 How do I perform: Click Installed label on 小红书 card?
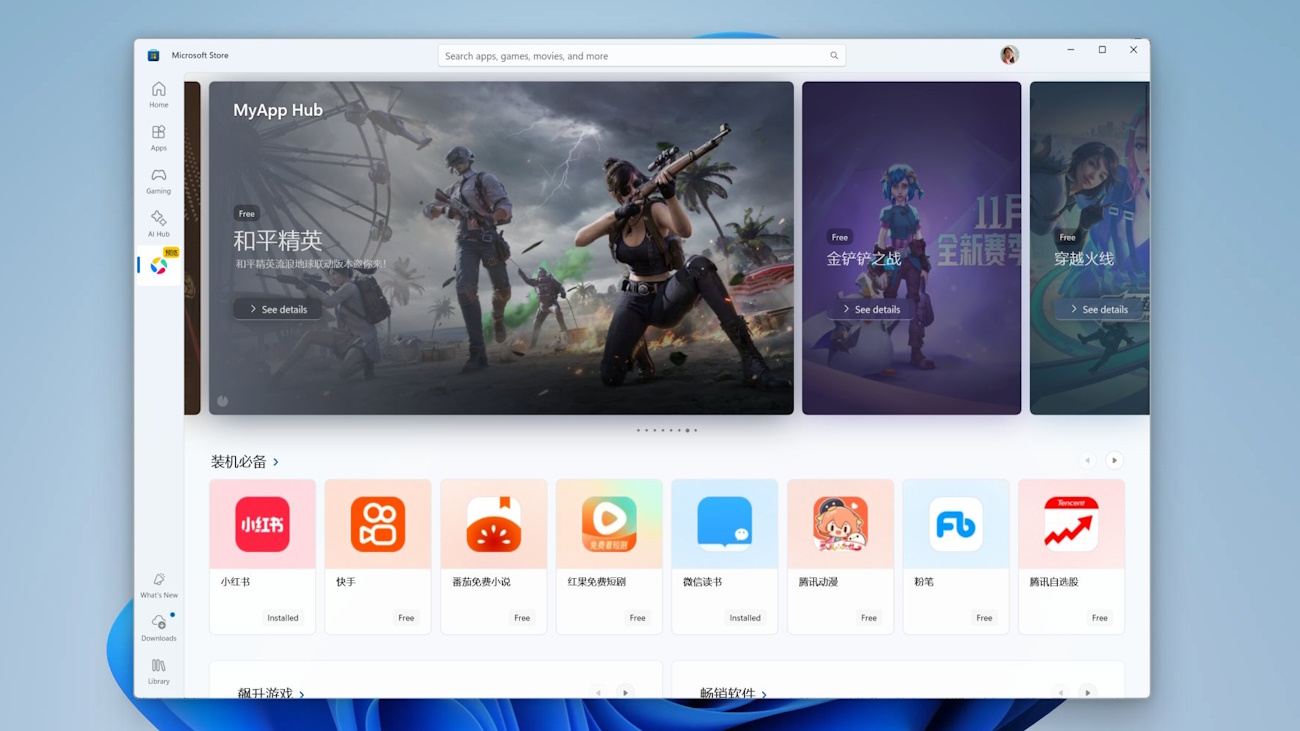pos(283,618)
